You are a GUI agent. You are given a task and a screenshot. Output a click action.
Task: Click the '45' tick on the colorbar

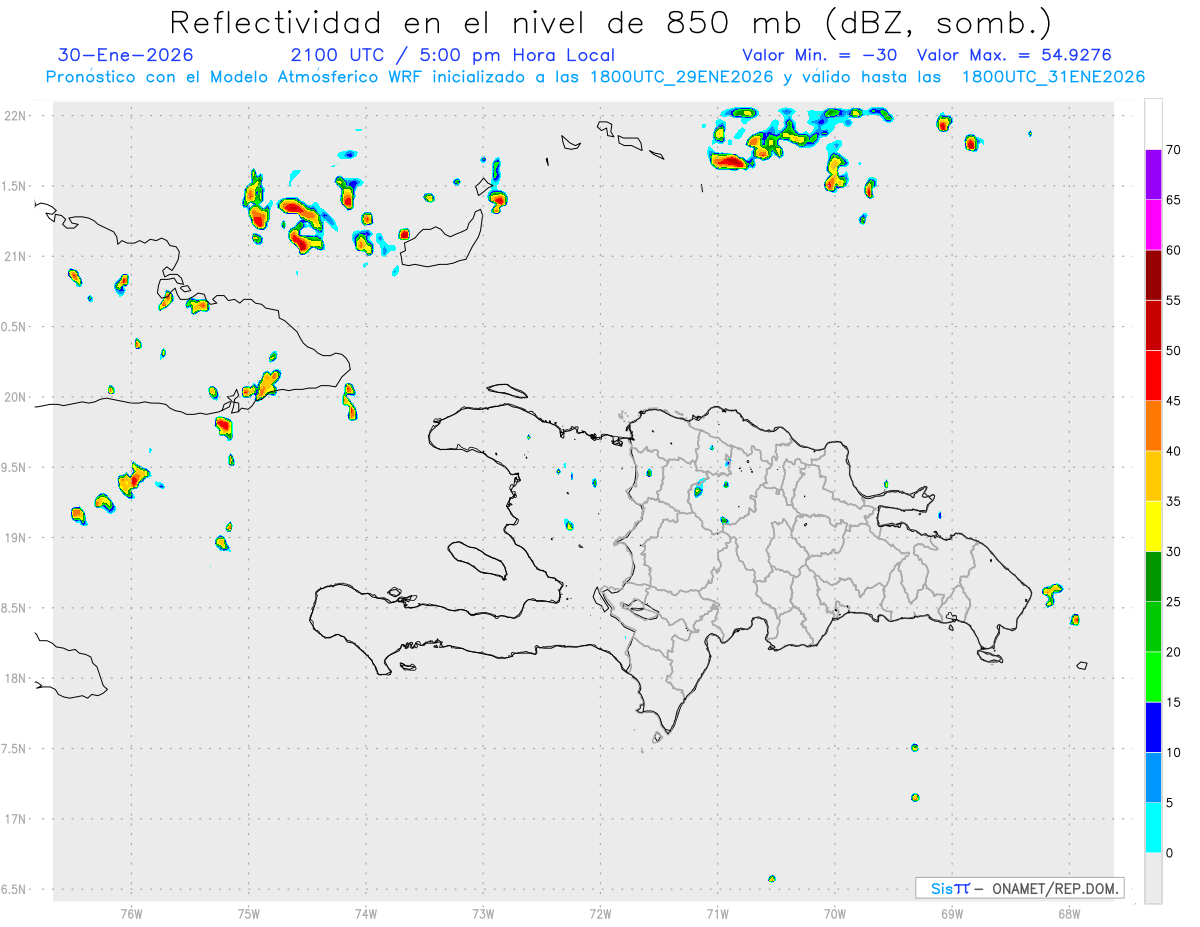[x=1174, y=401]
